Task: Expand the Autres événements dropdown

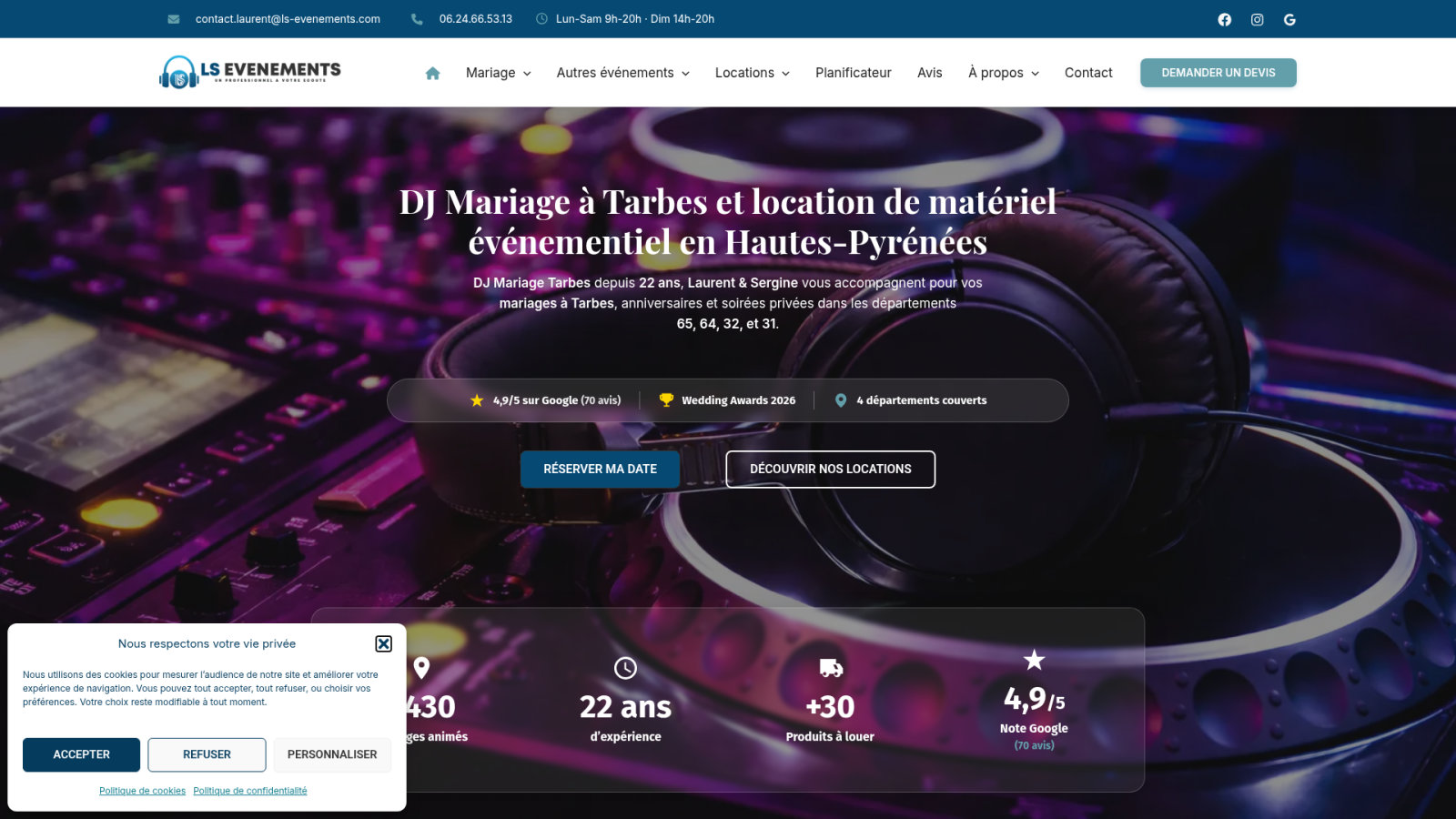Action: (x=623, y=73)
